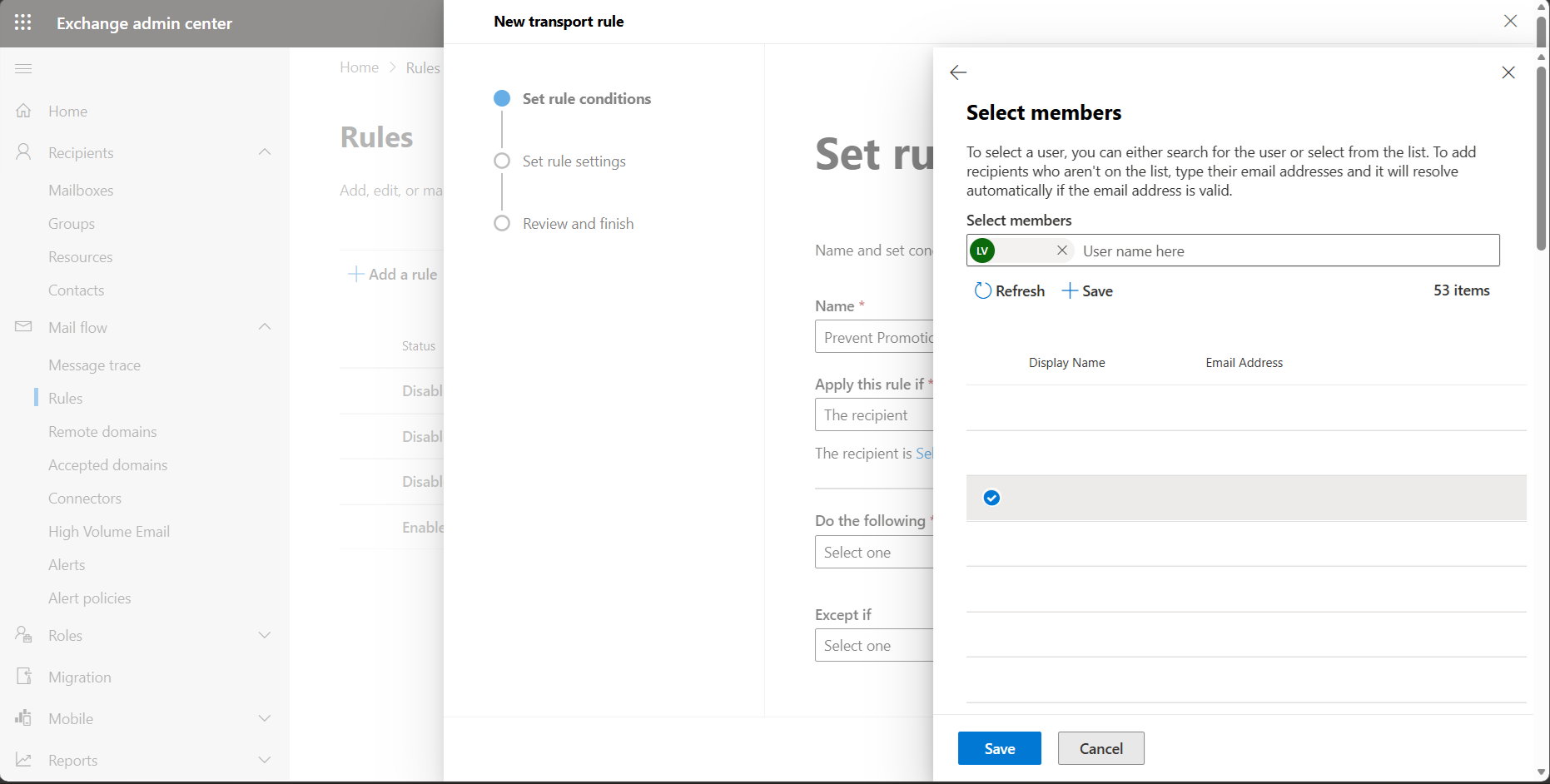Screen dimensions: 1550x784
Task: Click the Recipients person icon
Action: pos(23,151)
